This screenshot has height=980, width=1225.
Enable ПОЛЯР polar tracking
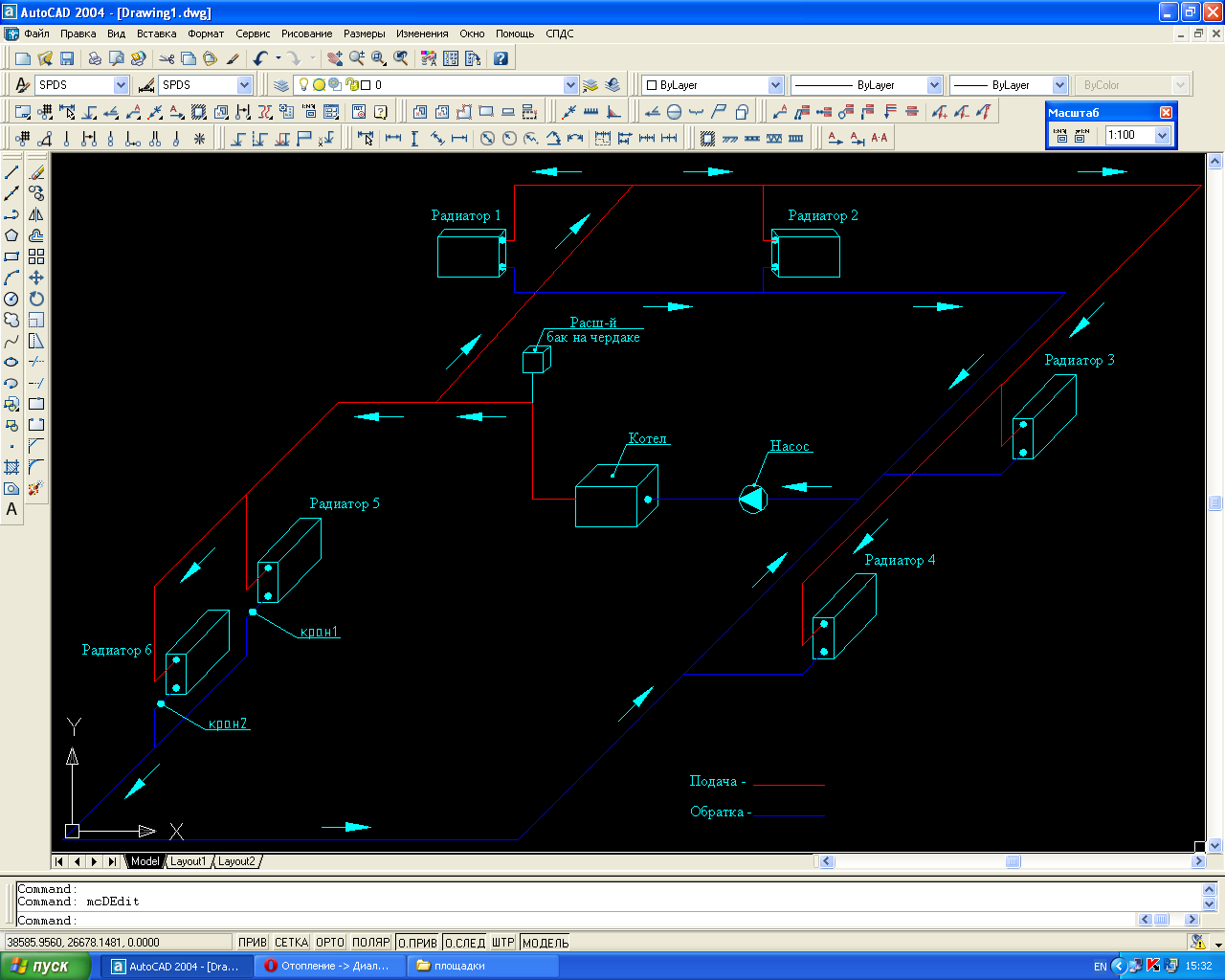[370, 943]
